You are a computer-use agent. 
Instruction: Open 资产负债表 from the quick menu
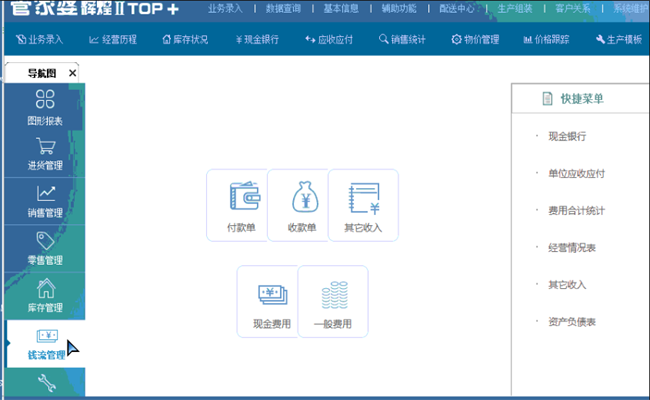pyautogui.click(x=572, y=322)
